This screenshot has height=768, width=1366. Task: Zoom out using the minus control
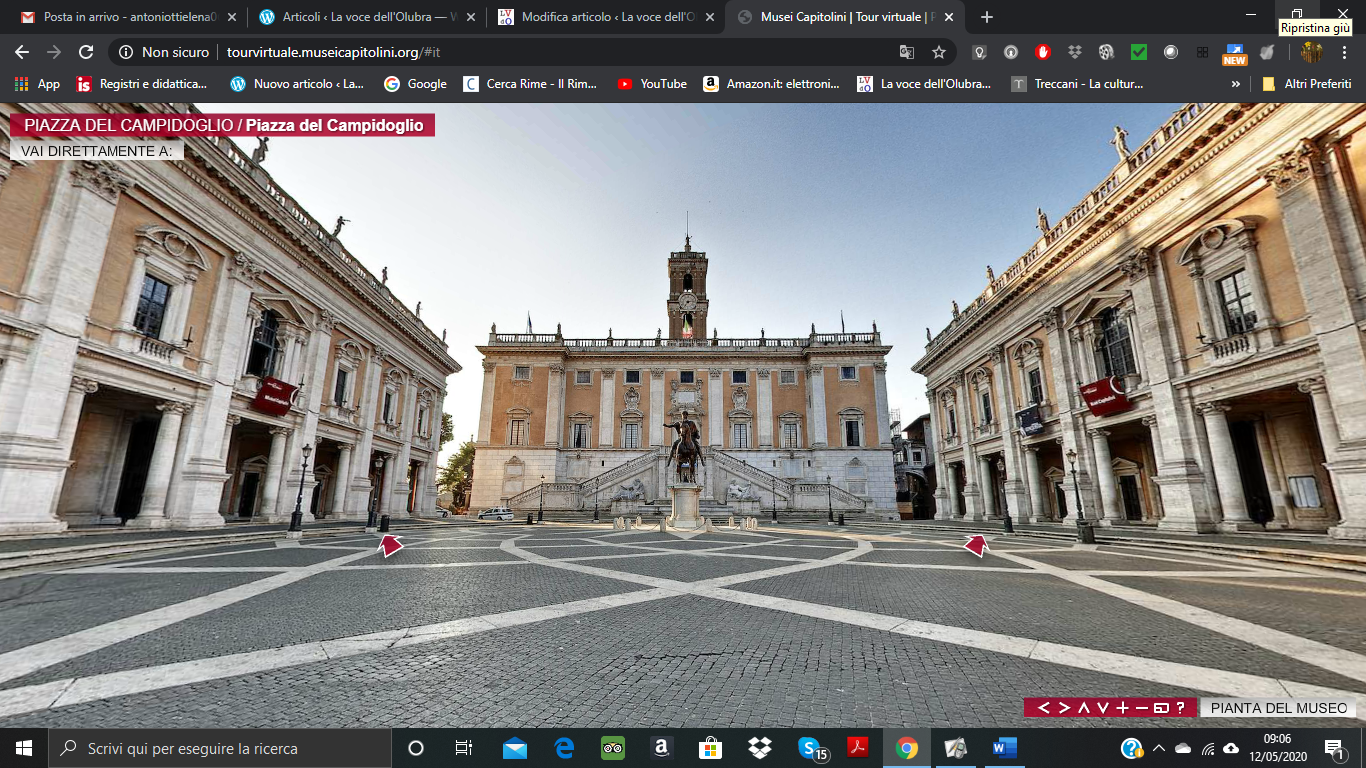[x=1141, y=708]
